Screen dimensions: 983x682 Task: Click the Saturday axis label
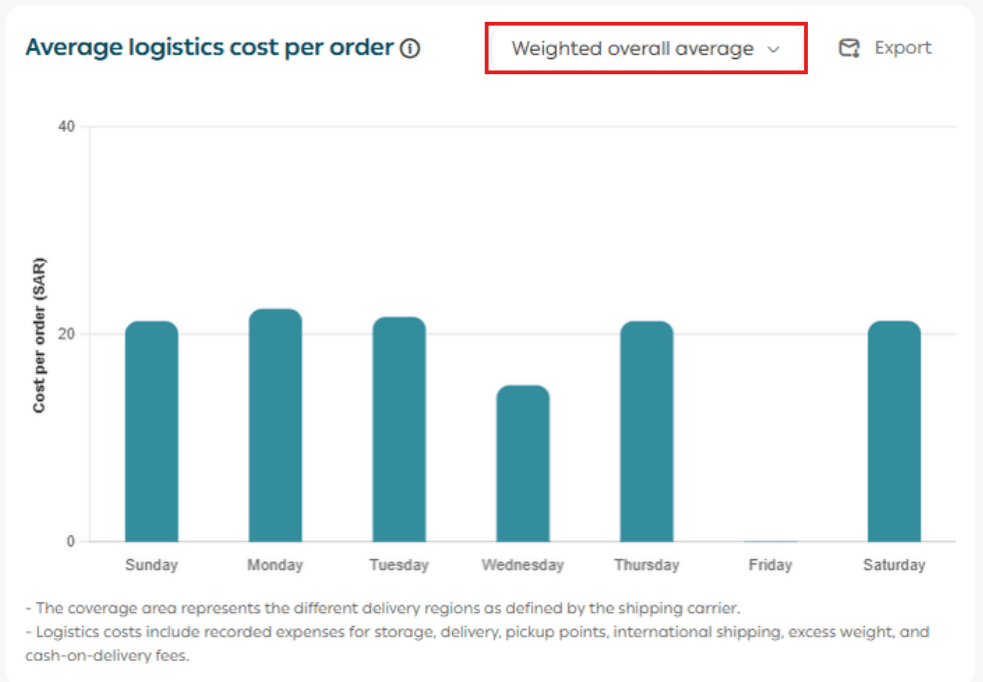click(x=894, y=565)
